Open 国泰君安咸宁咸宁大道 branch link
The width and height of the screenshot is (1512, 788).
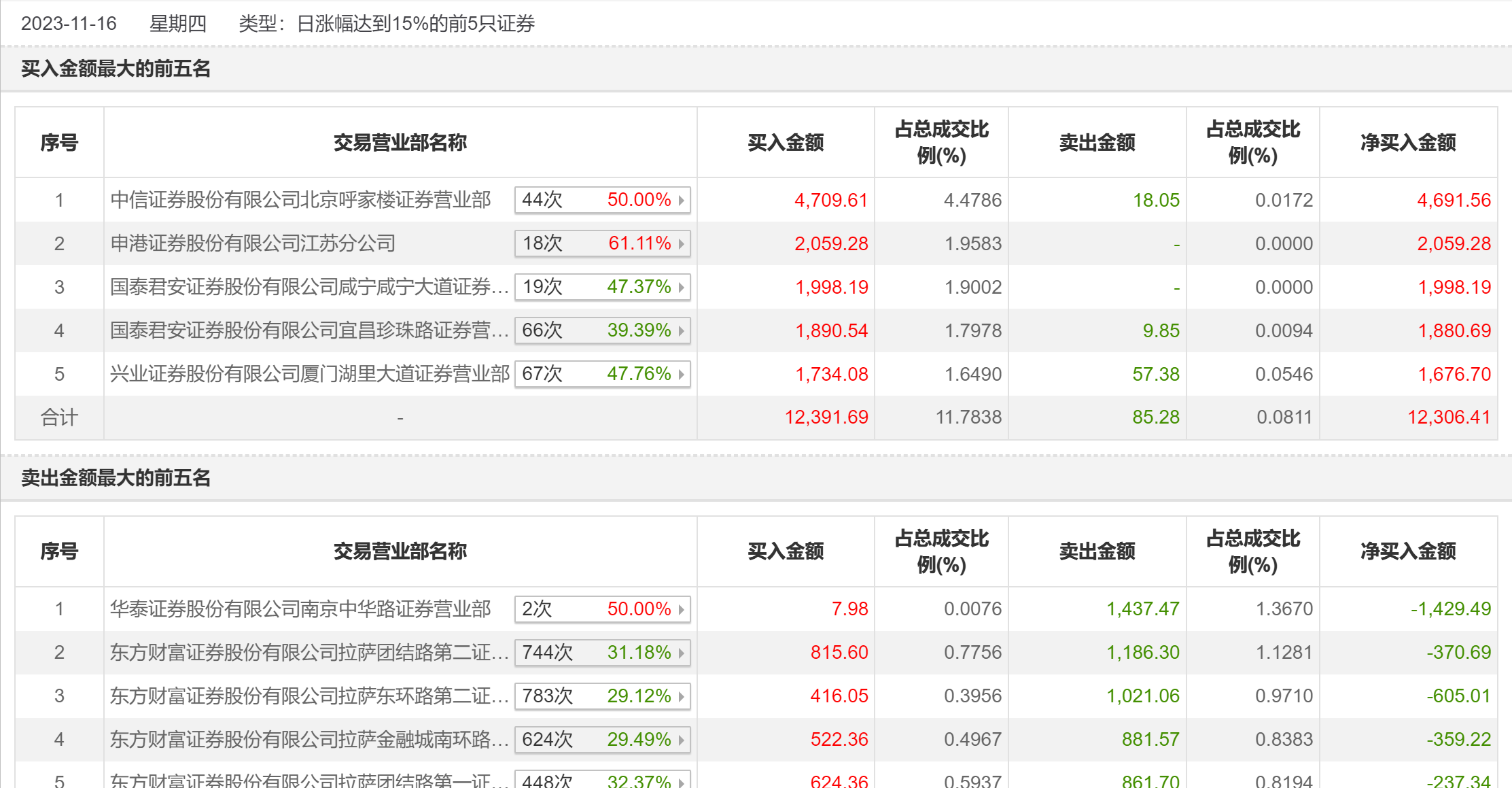[309, 287]
